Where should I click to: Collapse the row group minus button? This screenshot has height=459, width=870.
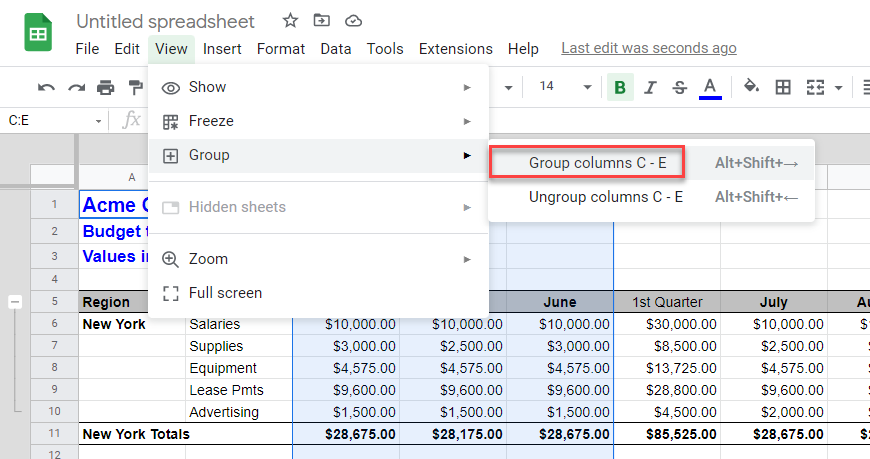(x=16, y=302)
